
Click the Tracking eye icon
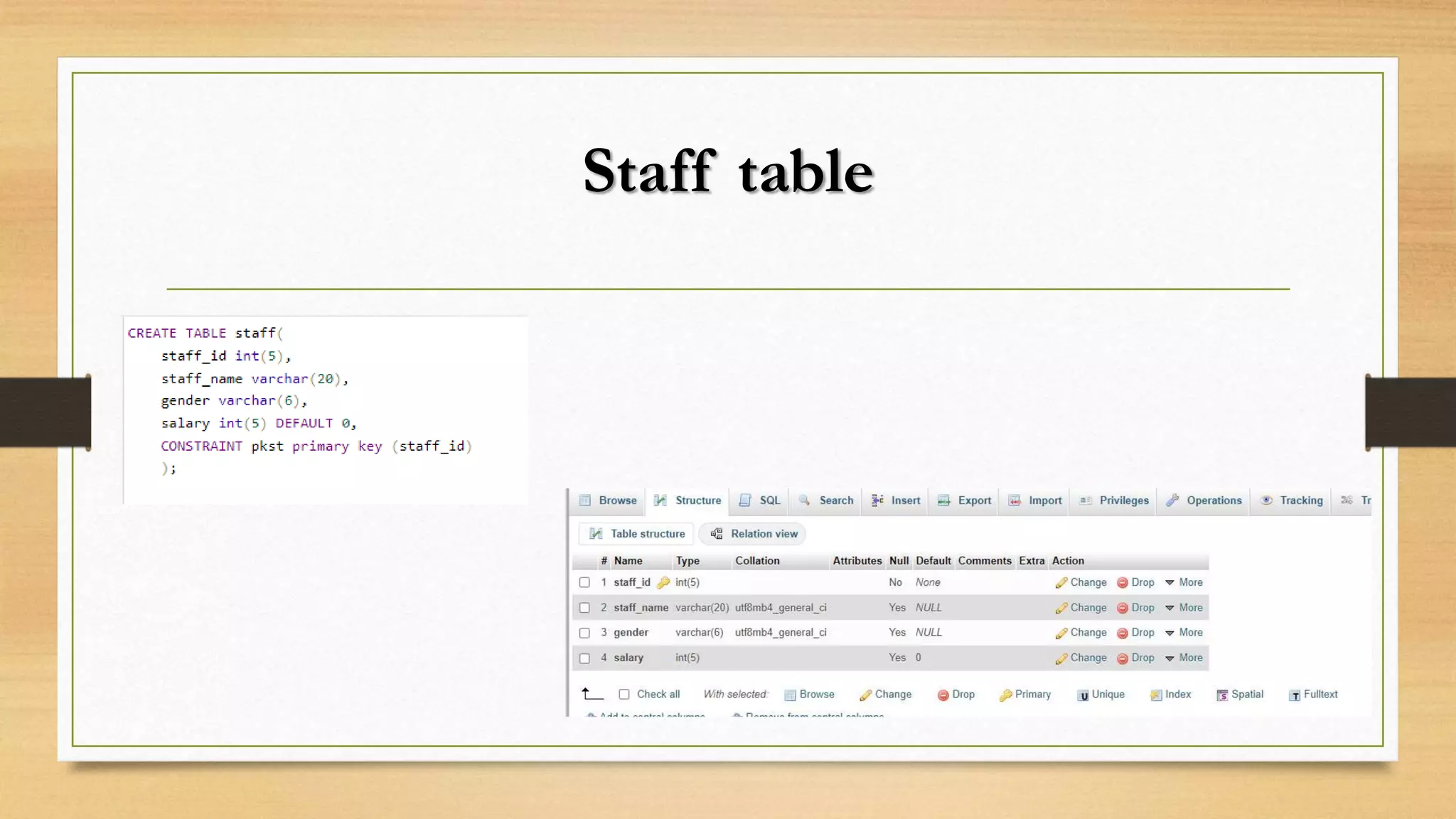click(1267, 500)
